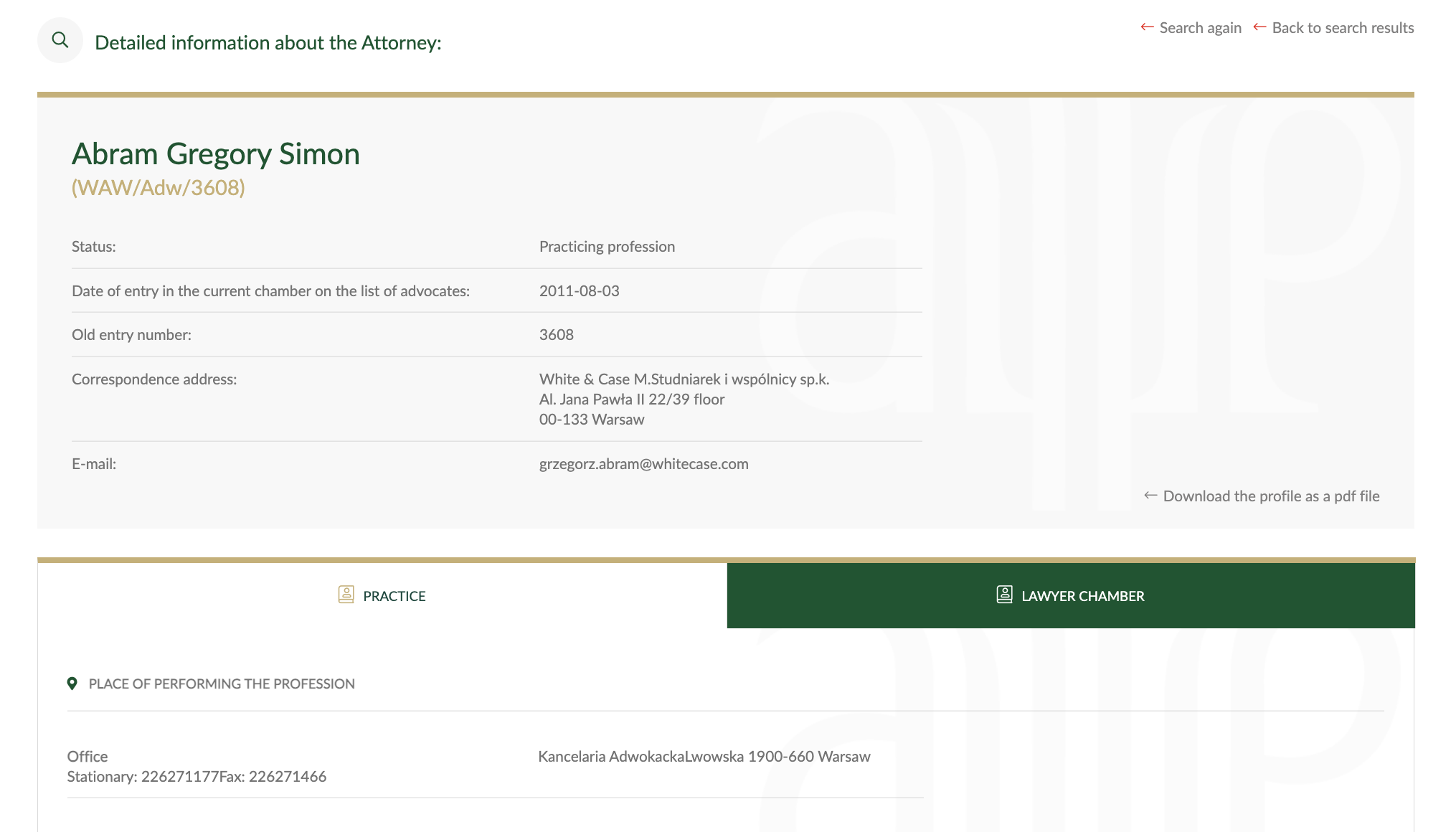Click the Kancelaria Adwokacka office address
The height and width of the screenshot is (832, 1456).
pyautogui.click(x=704, y=757)
